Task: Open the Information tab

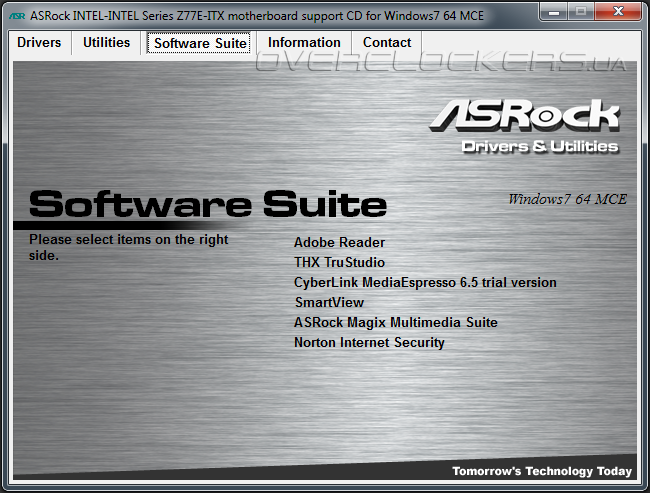Action: (304, 43)
